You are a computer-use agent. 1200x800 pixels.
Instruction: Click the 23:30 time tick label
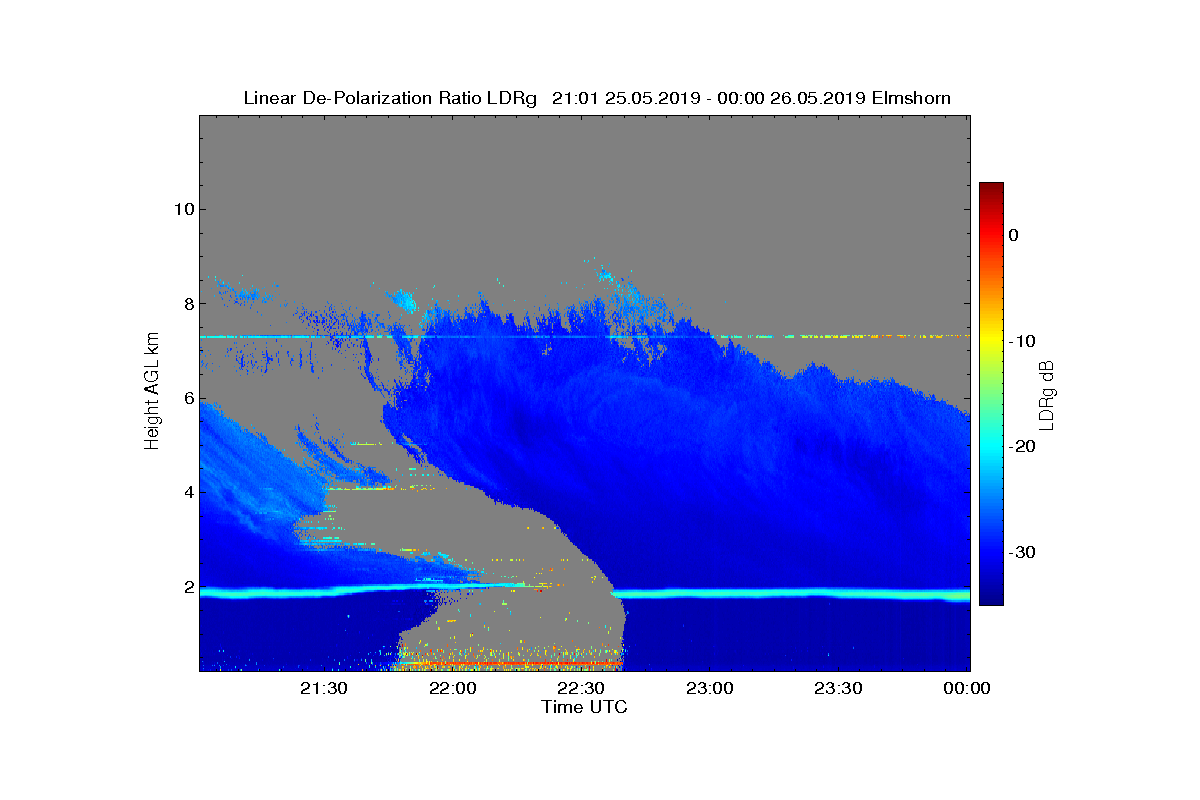point(838,688)
